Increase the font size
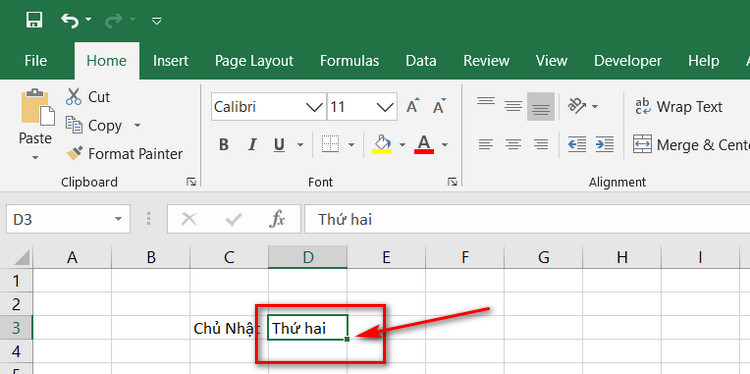 coord(413,106)
